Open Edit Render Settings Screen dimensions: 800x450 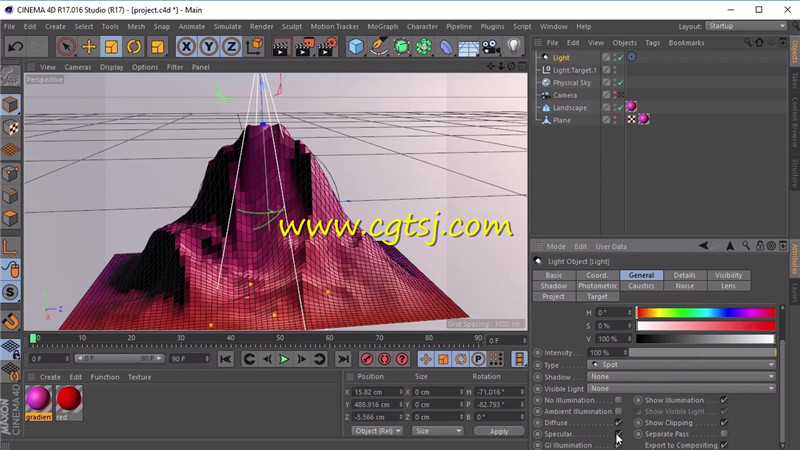click(328, 47)
